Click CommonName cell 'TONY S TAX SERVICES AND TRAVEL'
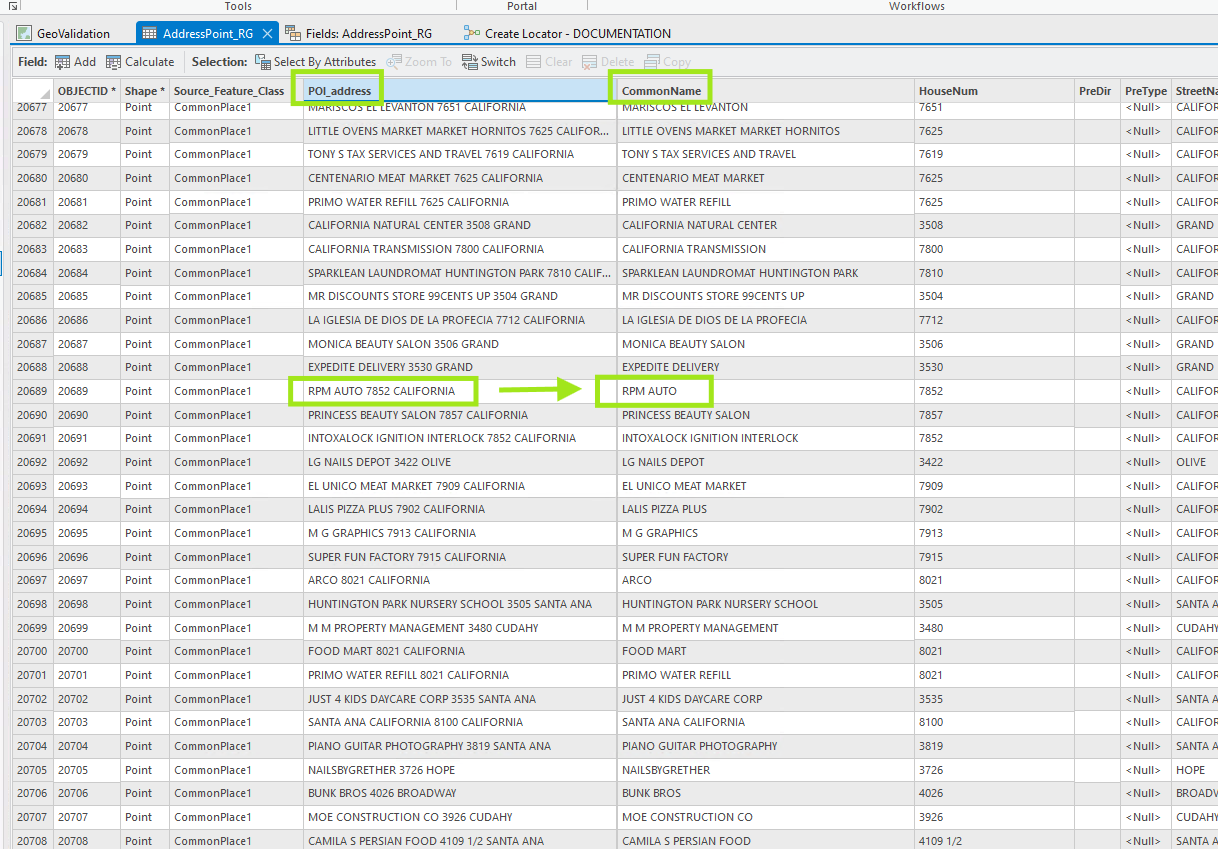The width and height of the screenshot is (1218, 849). 765,154
